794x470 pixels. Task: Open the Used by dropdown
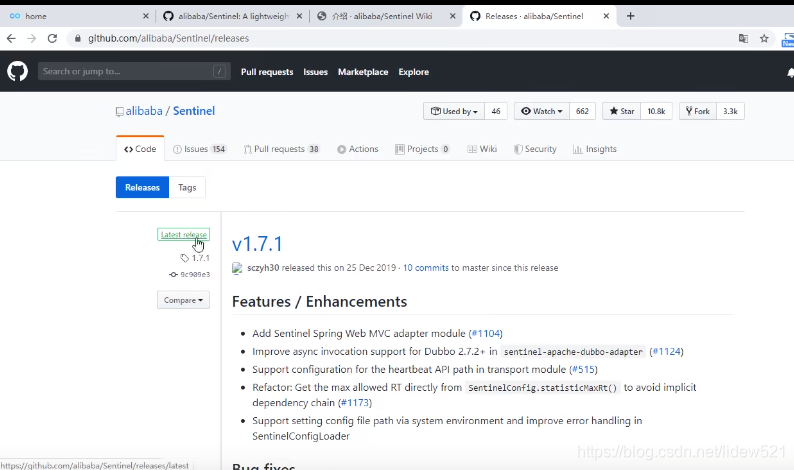click(454, 111)
